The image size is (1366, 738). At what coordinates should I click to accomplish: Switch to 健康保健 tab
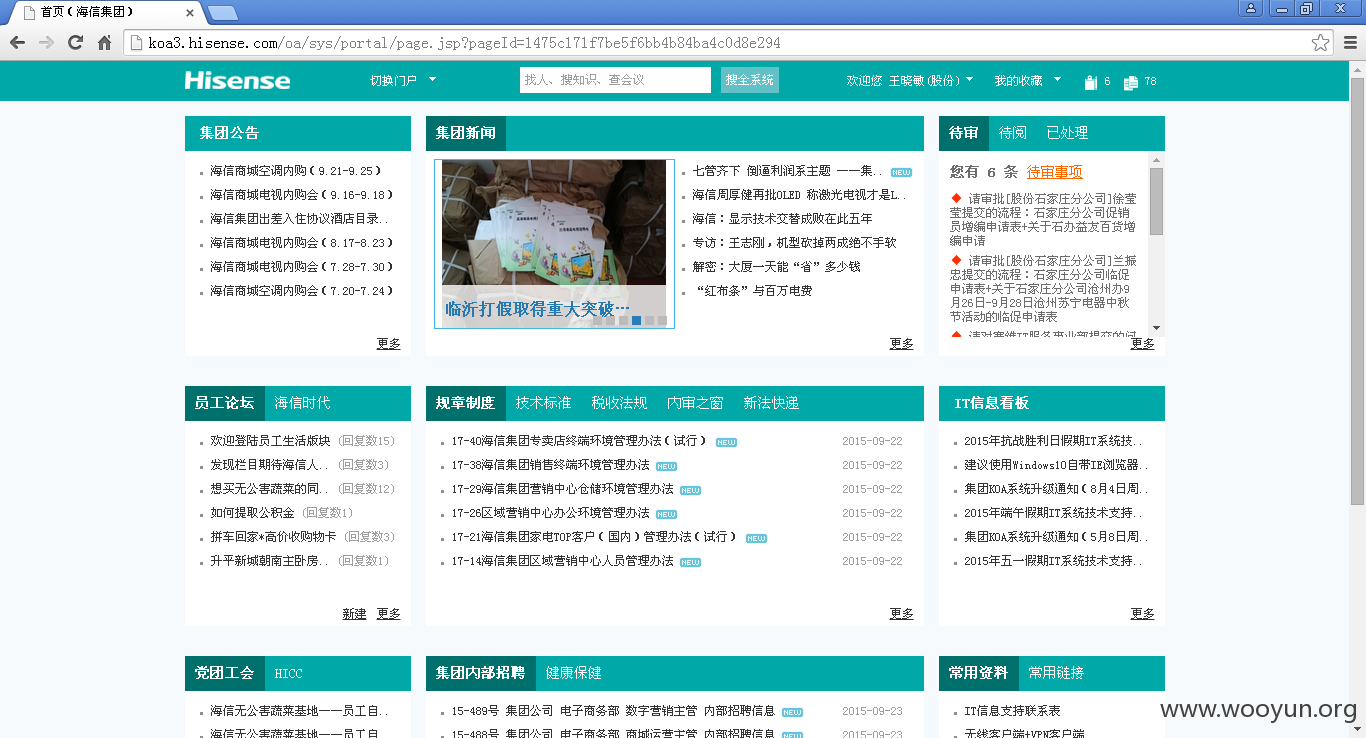(574, 673)
